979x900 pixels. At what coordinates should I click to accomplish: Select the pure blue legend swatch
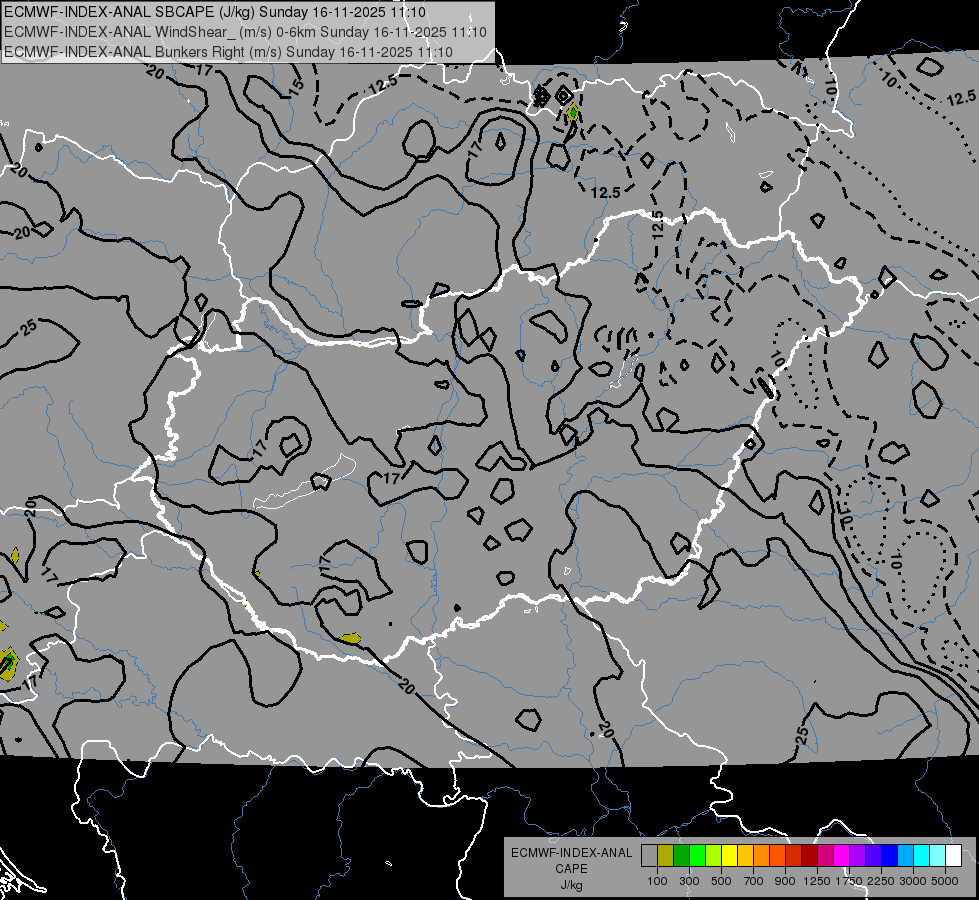890,856
